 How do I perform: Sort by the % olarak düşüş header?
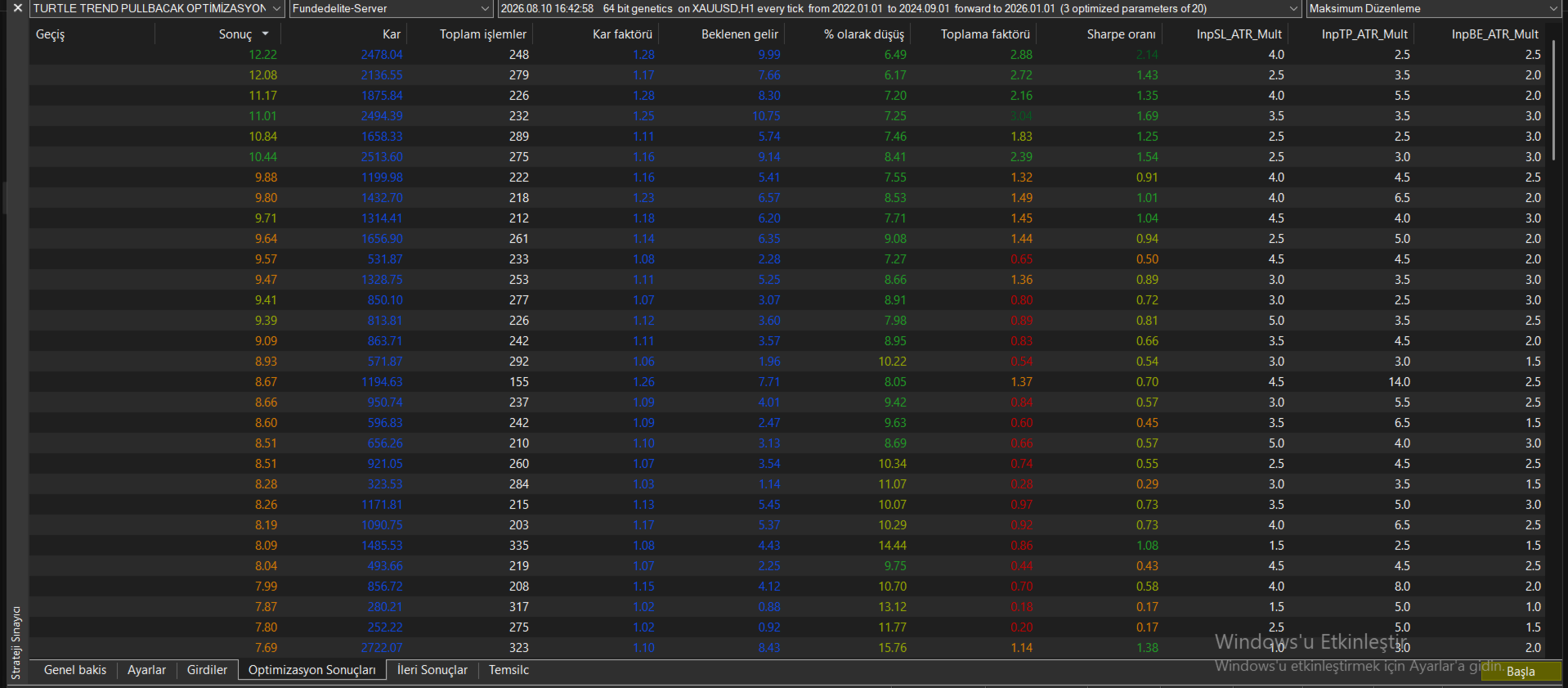(864, 34)
